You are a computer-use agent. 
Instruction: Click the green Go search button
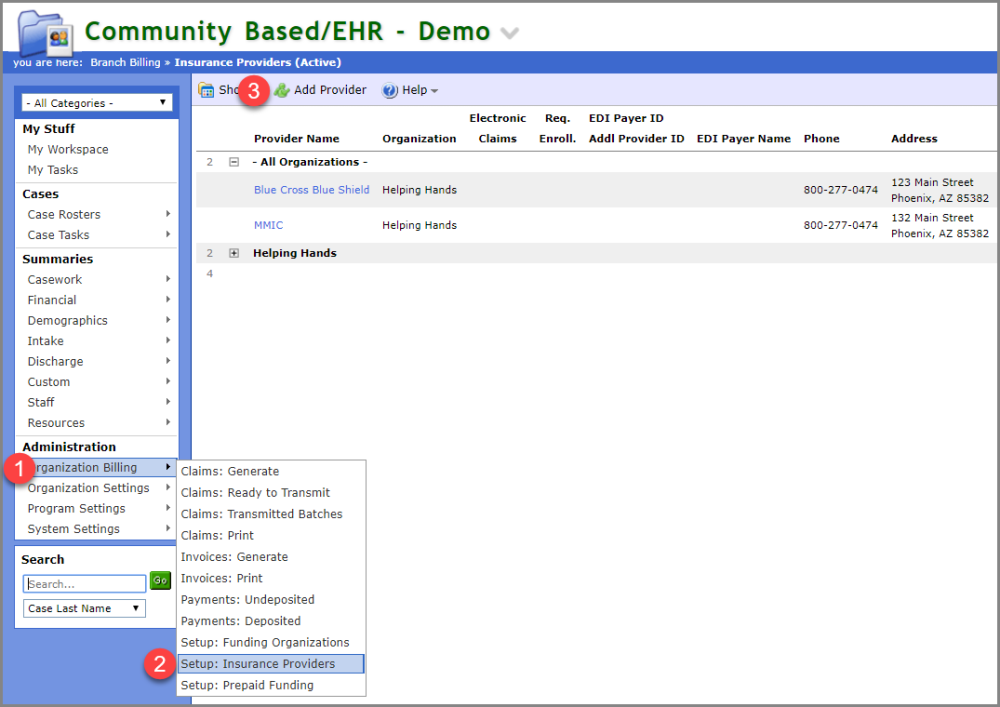coord(160,580)
